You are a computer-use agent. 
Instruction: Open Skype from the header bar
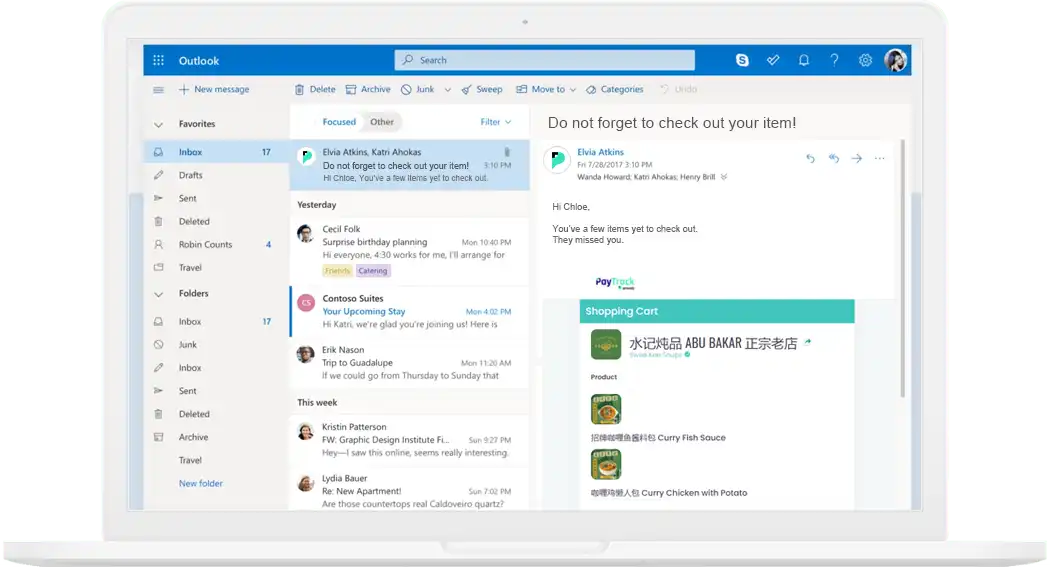point(742,60)
